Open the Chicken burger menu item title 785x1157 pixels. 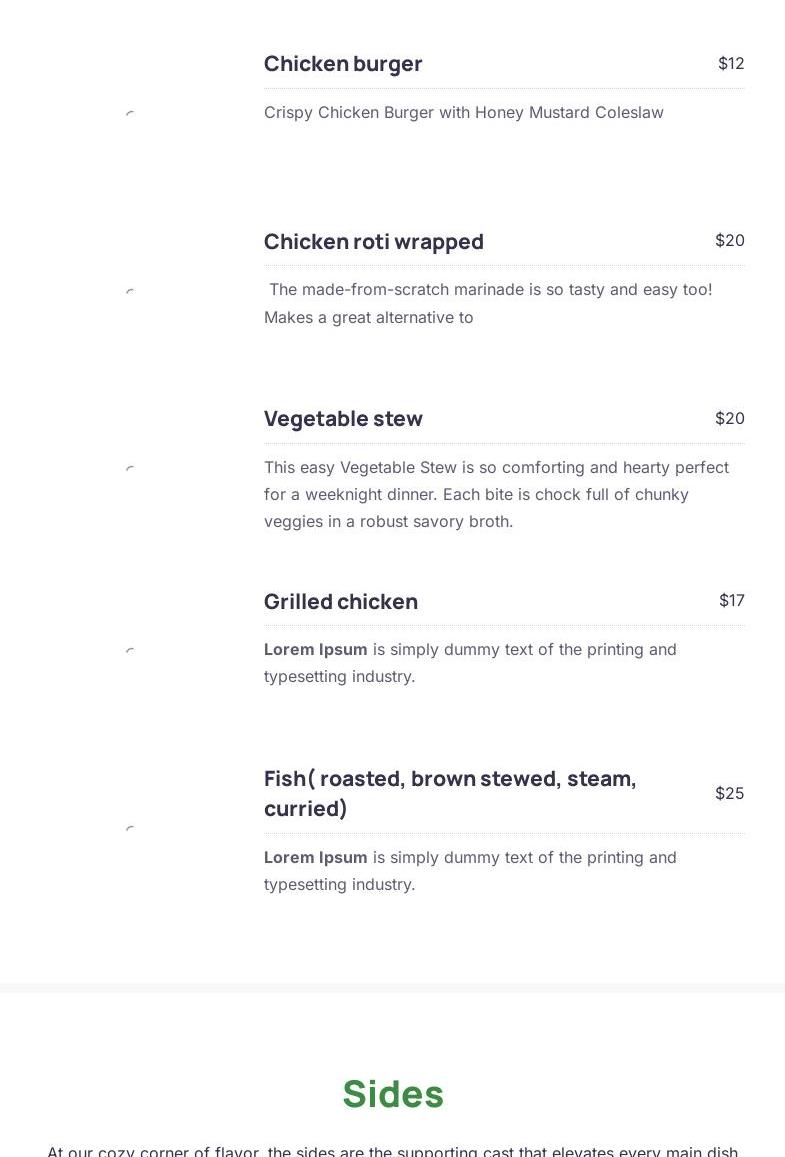point(343,64)
